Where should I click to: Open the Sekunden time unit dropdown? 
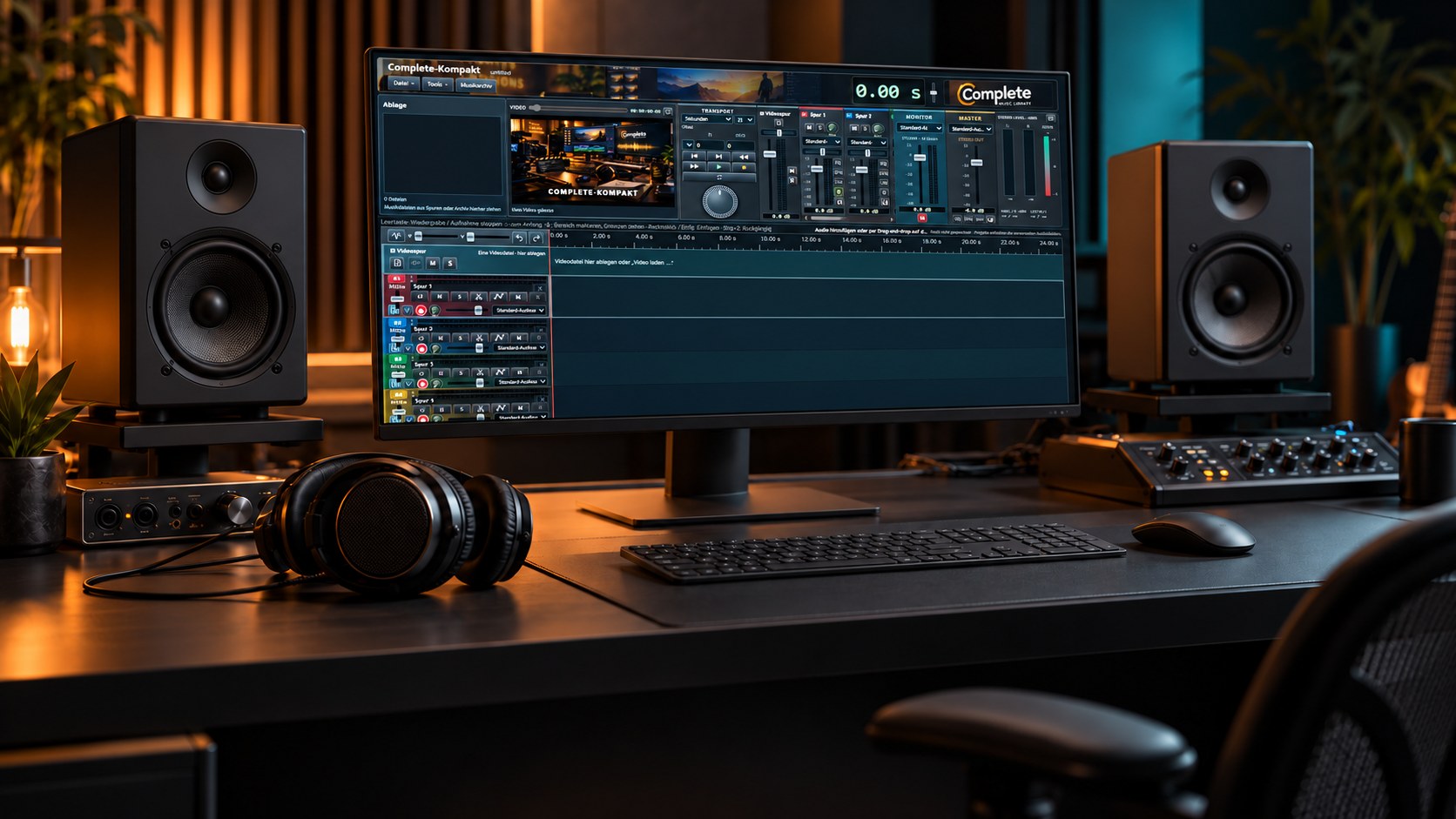[707, 119]
